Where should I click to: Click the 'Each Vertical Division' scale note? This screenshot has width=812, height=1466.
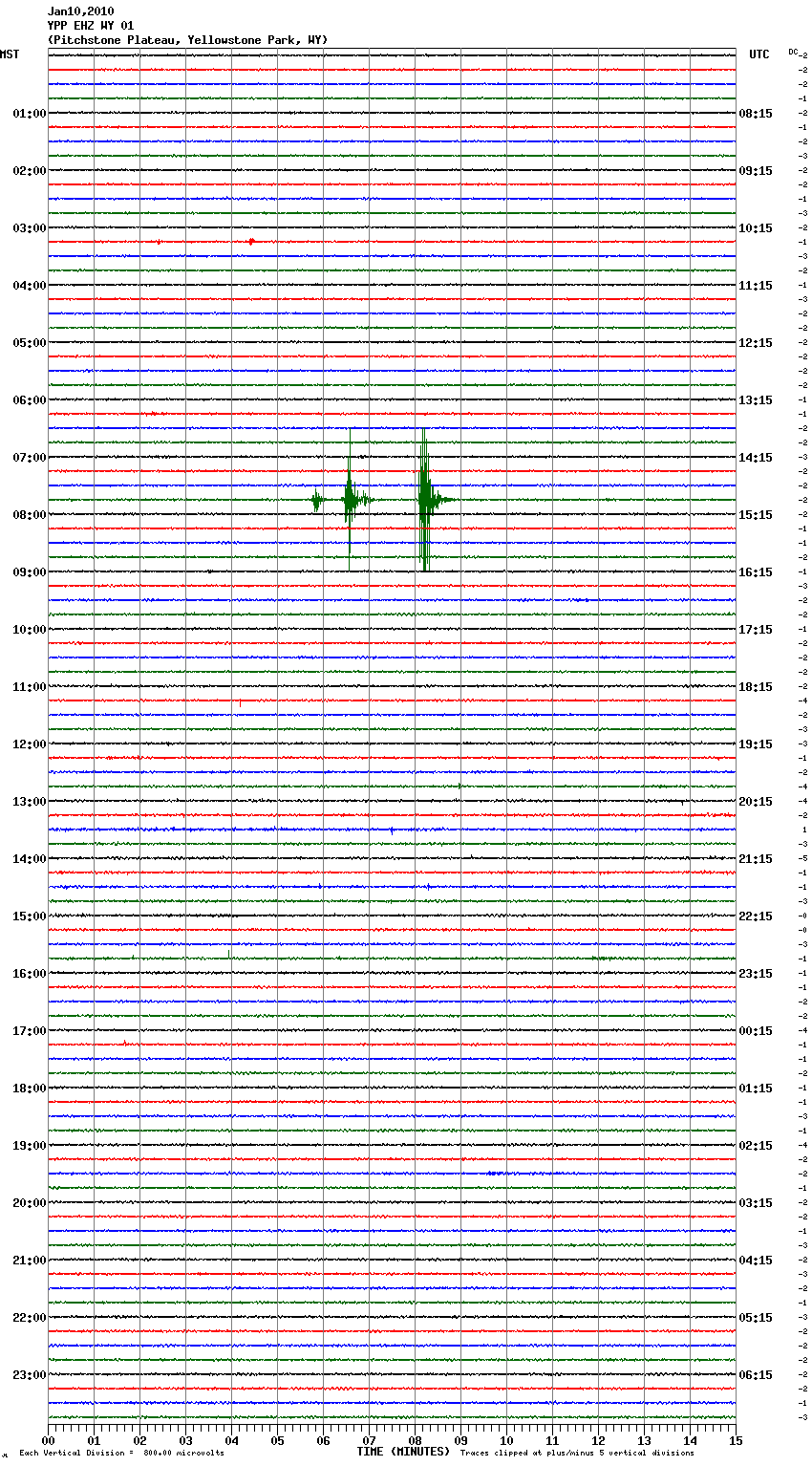tap(121, 1454)
